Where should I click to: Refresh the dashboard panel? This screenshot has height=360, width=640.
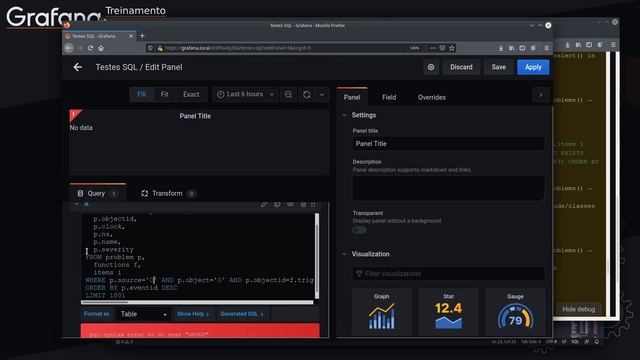307,94
